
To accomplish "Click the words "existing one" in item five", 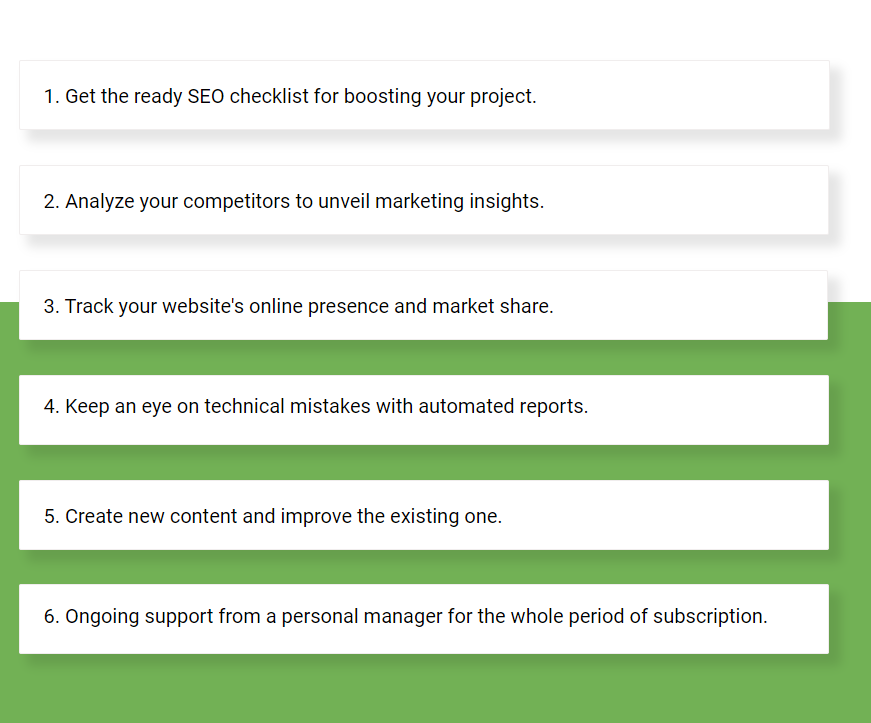I will [445, 516].
